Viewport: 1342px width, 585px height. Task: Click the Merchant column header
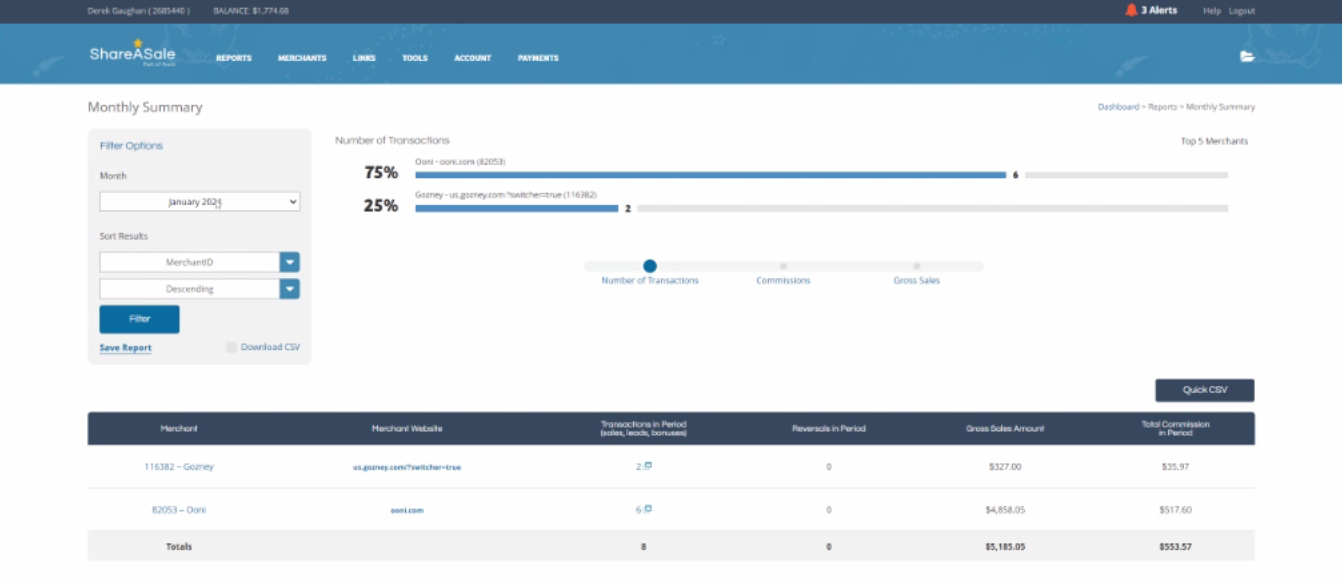(179, 428)
